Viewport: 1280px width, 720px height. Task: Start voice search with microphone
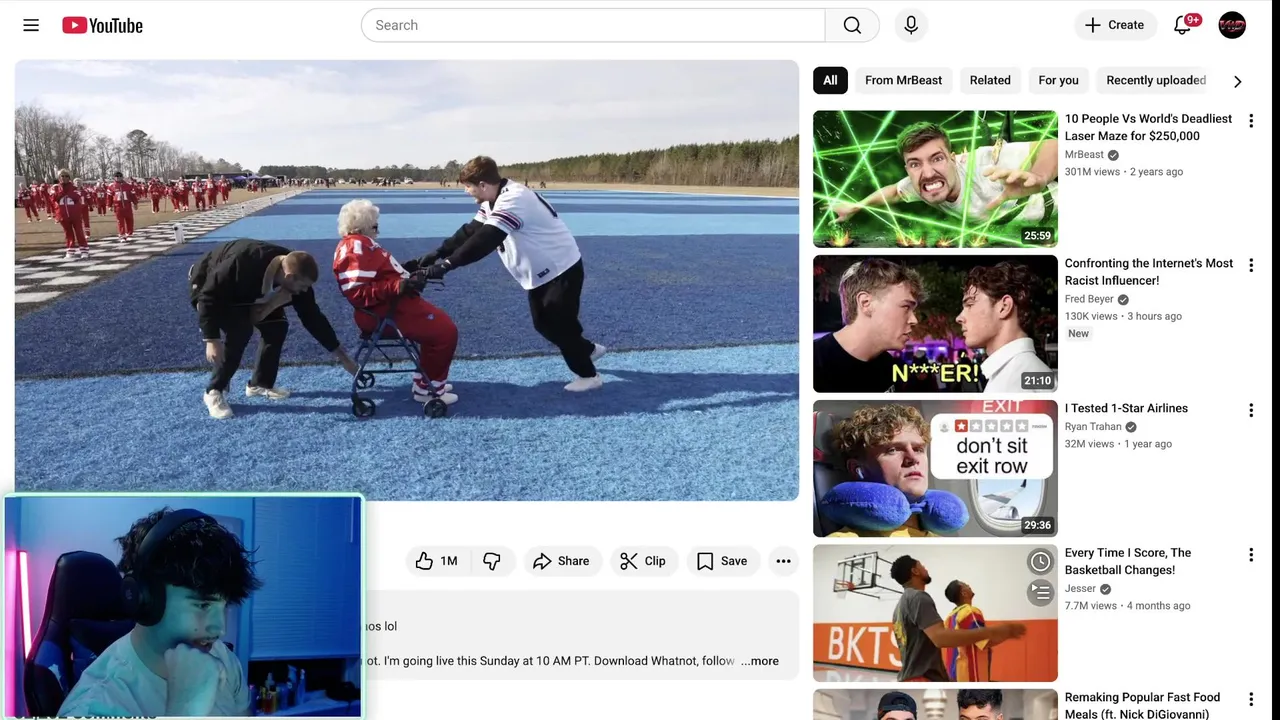coord(911,25)
